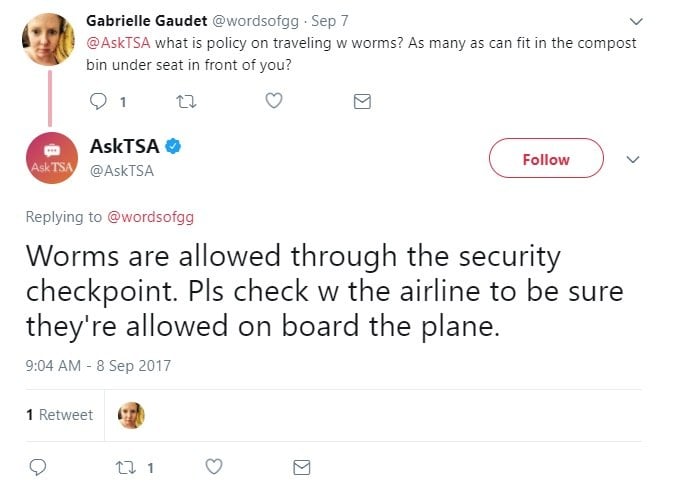
Task: Follow the AskTSA account
Action: tap(546, 159)
